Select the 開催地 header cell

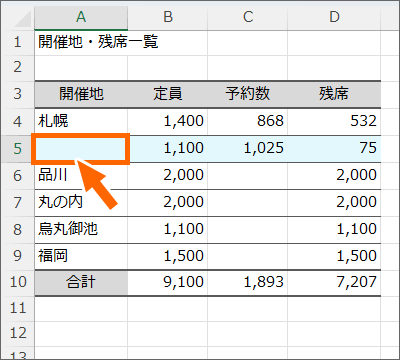[x=81, y=94]
